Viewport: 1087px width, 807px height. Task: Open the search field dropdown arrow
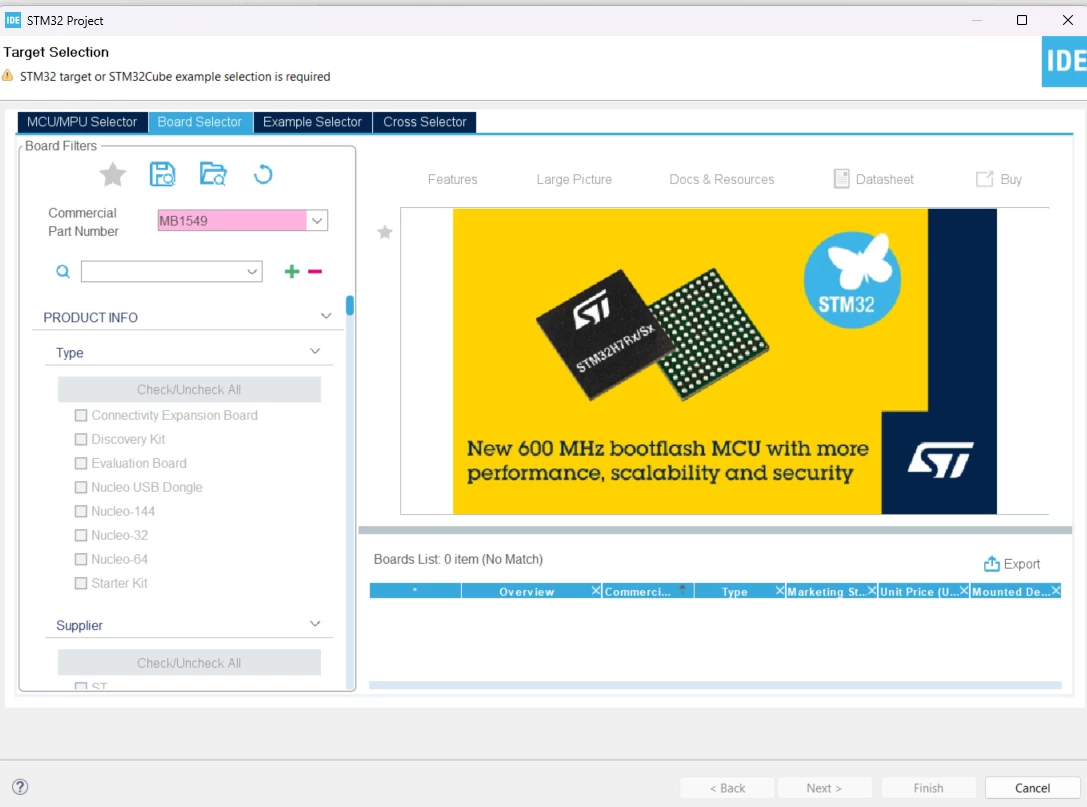[x=252, y=271]
